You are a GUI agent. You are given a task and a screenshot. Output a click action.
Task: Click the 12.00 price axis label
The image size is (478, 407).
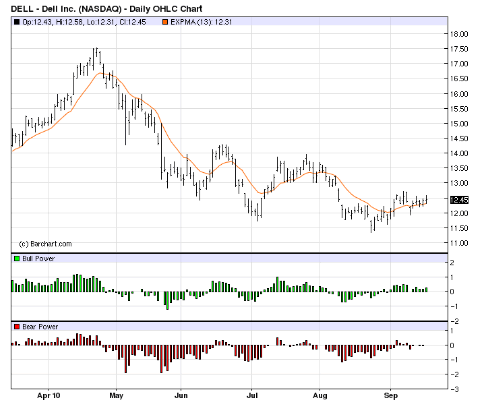click(459, 213)
